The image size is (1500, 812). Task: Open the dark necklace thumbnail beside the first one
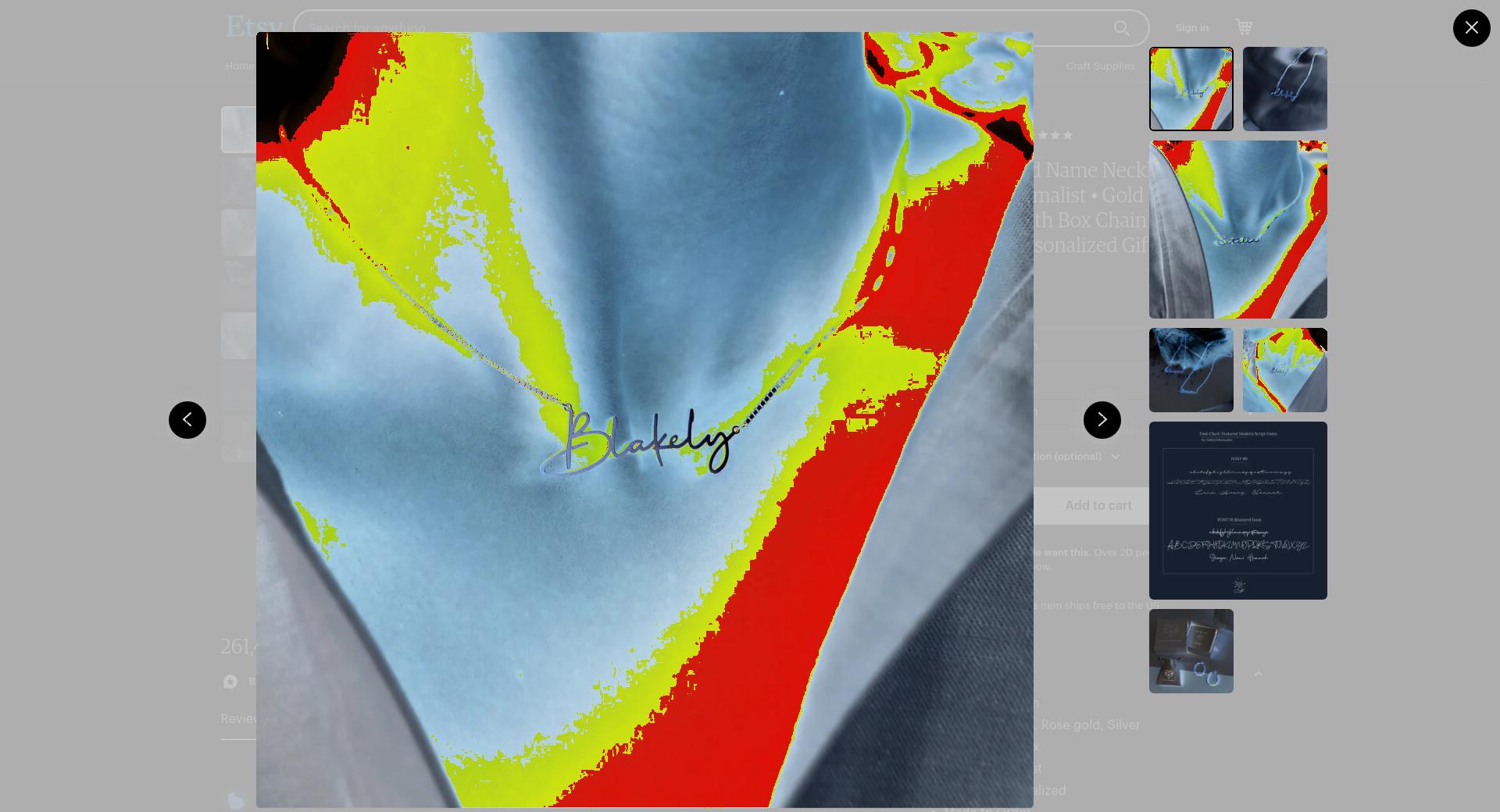1284,89
